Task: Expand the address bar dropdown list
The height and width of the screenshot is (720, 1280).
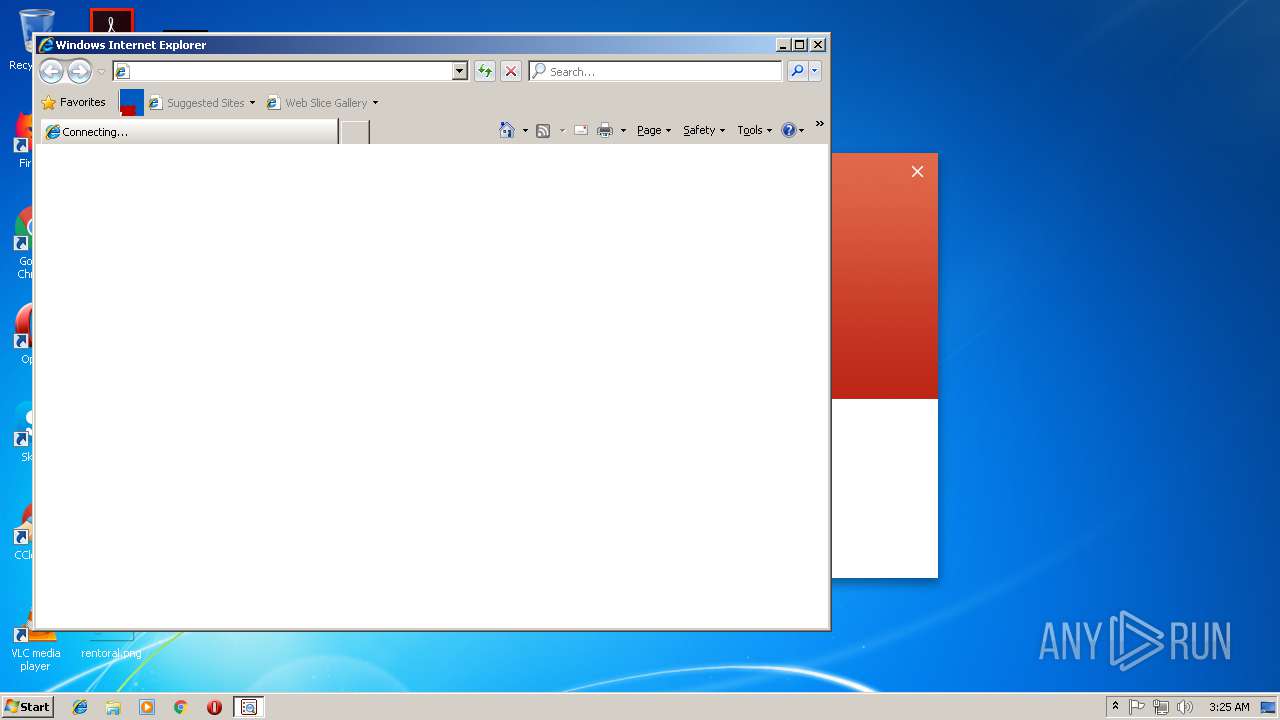Action: point(460,71)
